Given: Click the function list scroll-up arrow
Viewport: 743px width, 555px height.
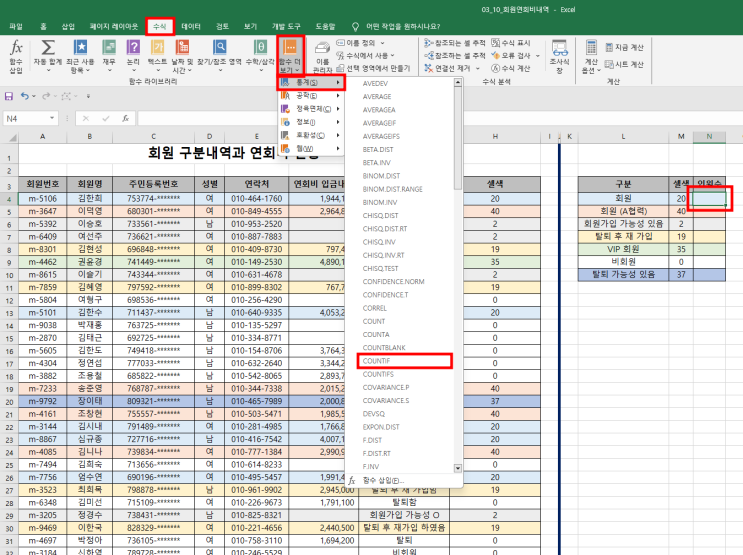Looking at the screenshot, I should pyautogui.click(x=458, y=82).
